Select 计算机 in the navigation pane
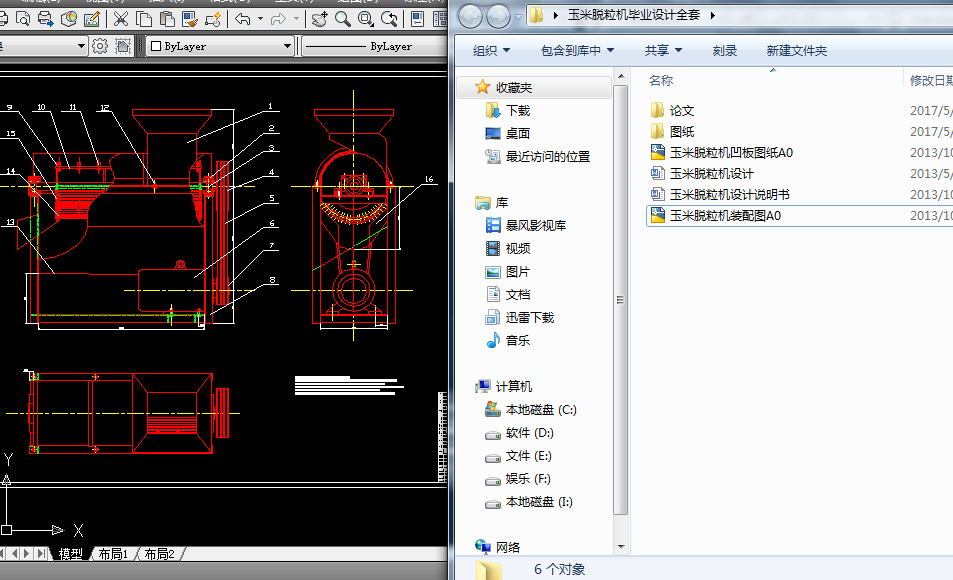The width and height of the screenshot is (953, 580). click(x=514, y=387)
